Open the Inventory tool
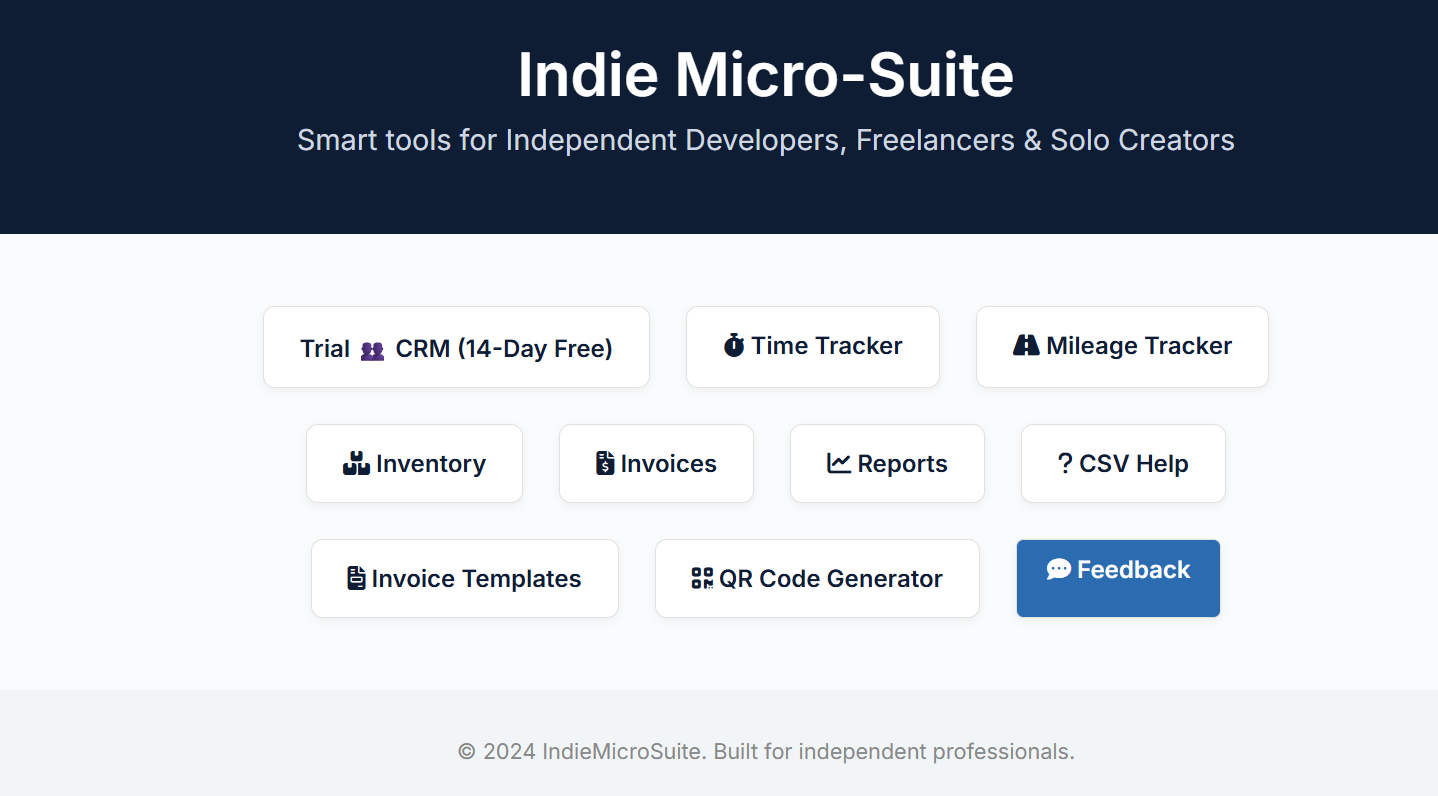Screen dimensions: 1438x796 coord(414,463)
